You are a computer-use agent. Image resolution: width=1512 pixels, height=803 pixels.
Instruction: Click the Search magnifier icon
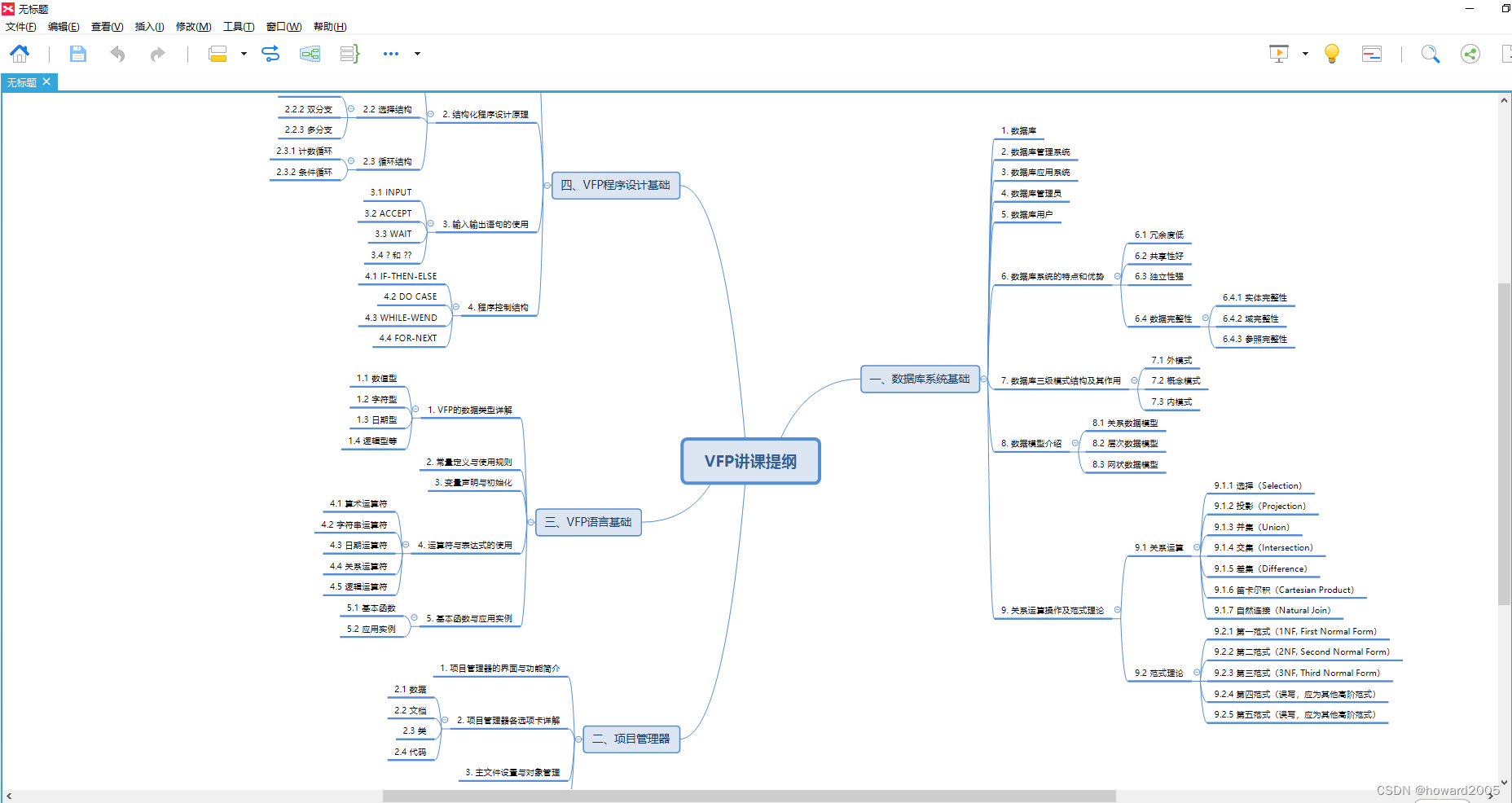point(1431,54)
